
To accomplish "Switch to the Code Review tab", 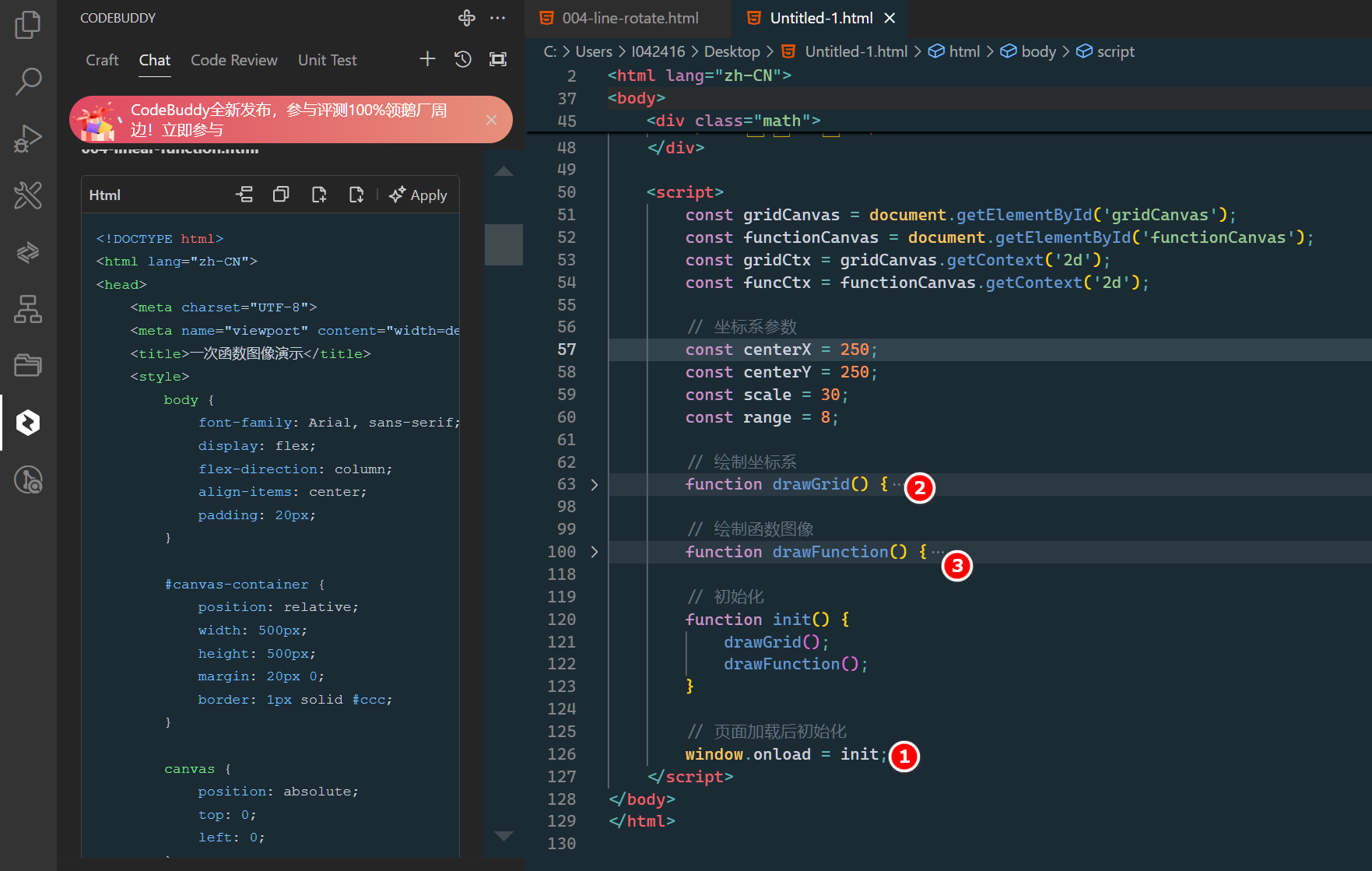I will click(234, 60).
